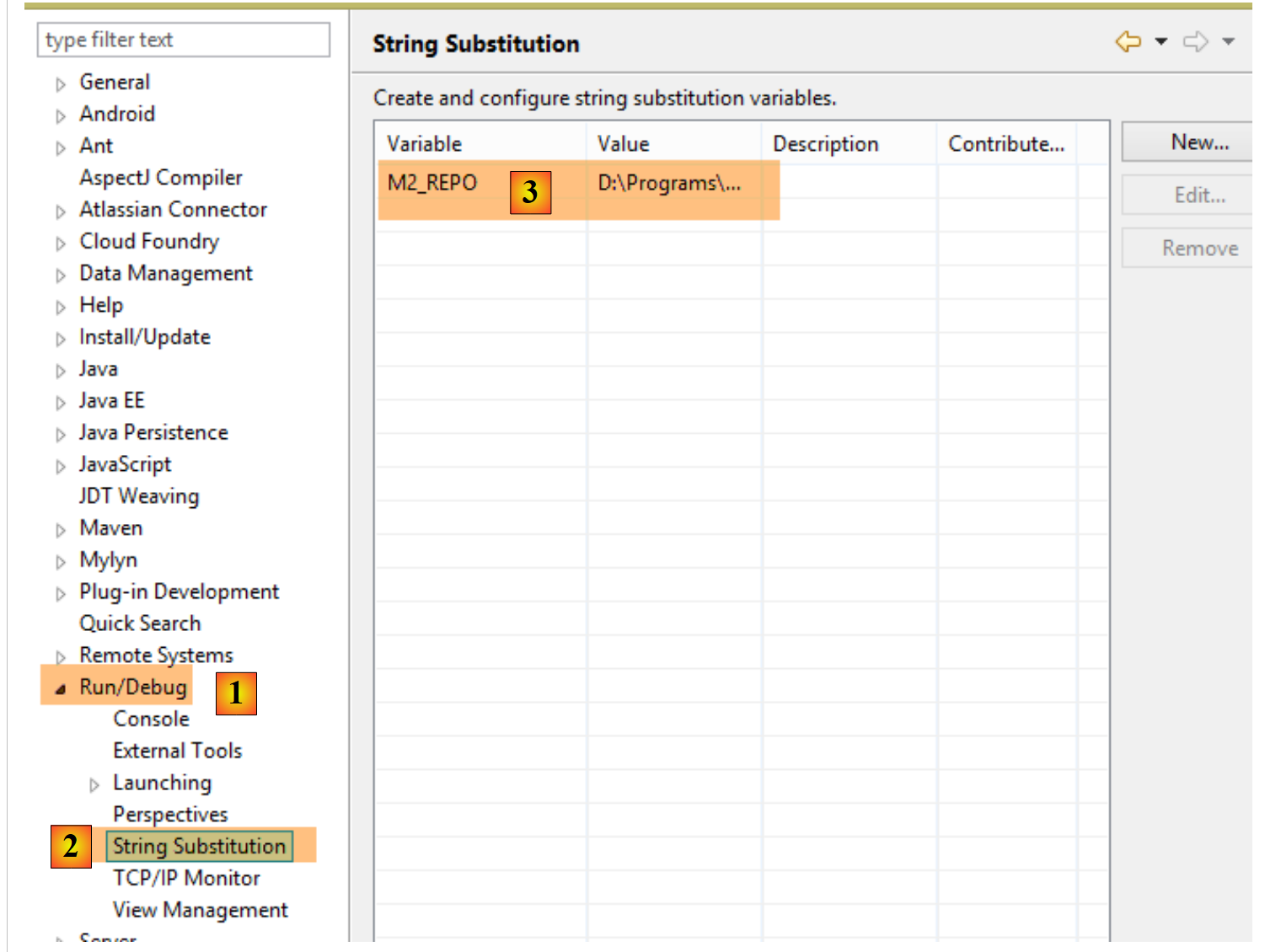Expand the Java preferences node
The height and width of the screenshot is (952, 1265).
[x=60, y=371]
